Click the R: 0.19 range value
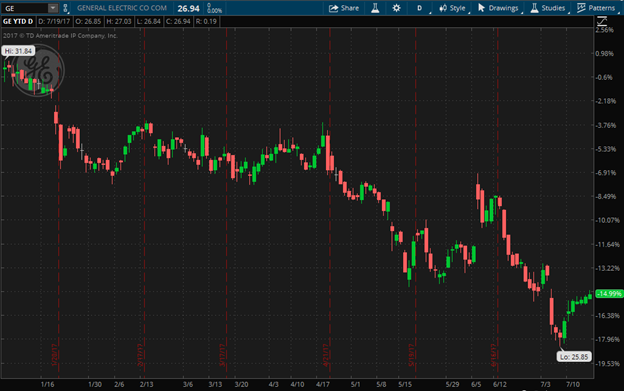Screen dimensions: 624x391 click(206, 21)
